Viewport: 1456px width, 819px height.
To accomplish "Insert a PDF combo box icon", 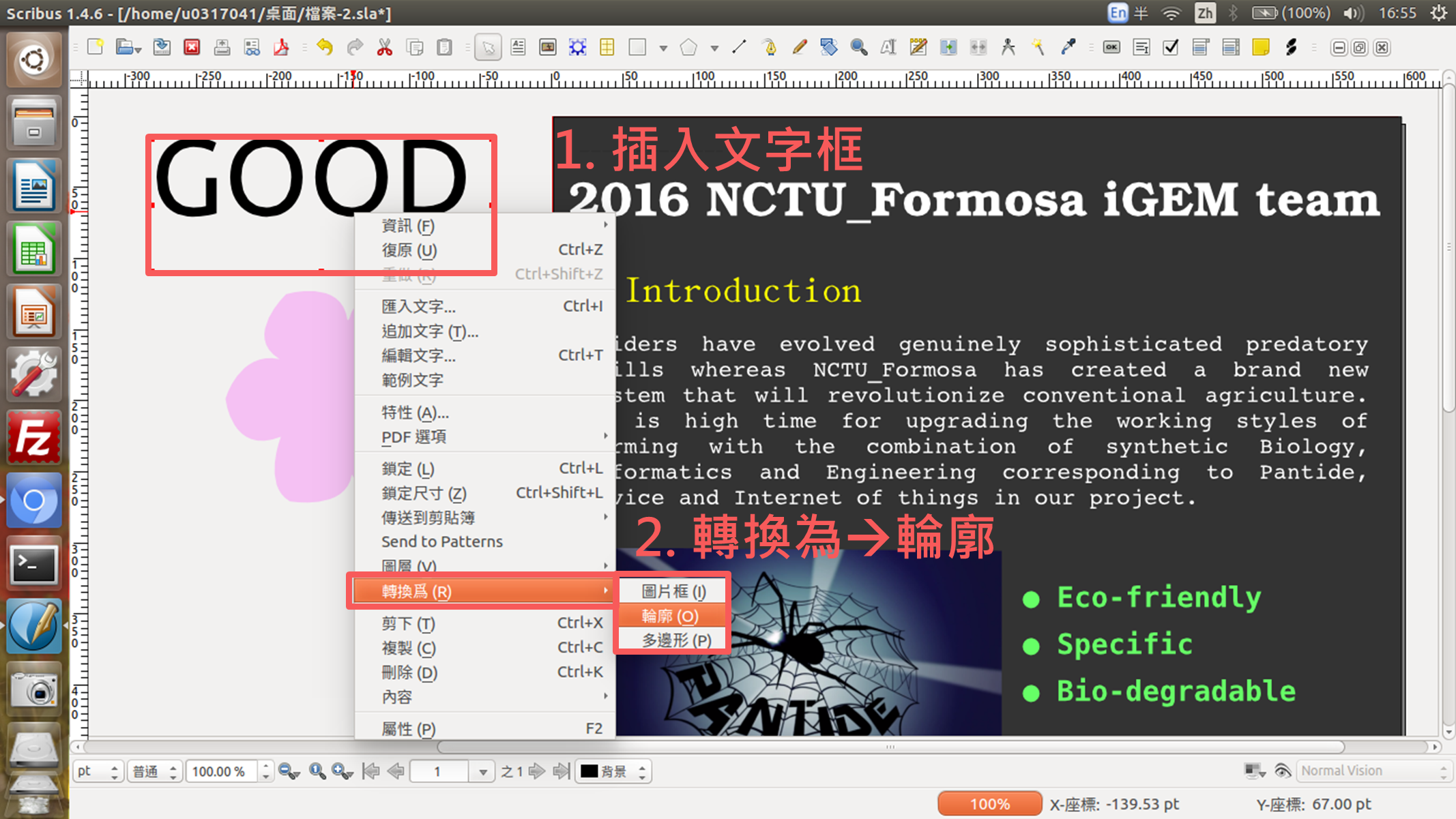I will (1201, 47).
